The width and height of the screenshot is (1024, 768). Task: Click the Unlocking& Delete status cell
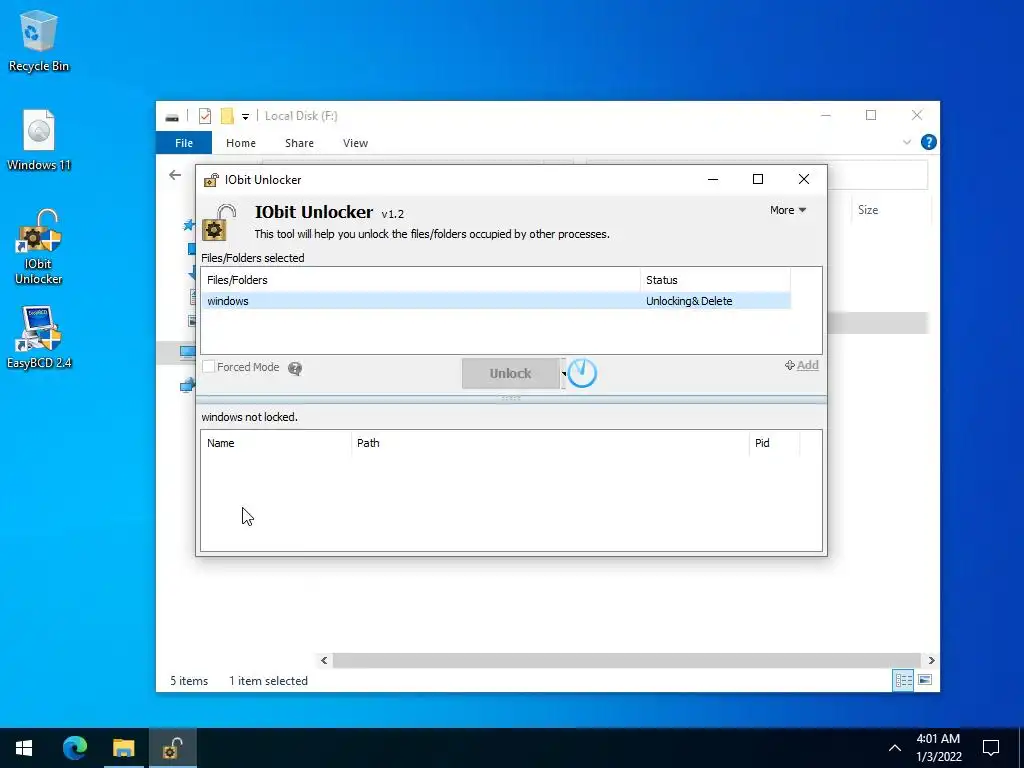[x=689, y=301]
